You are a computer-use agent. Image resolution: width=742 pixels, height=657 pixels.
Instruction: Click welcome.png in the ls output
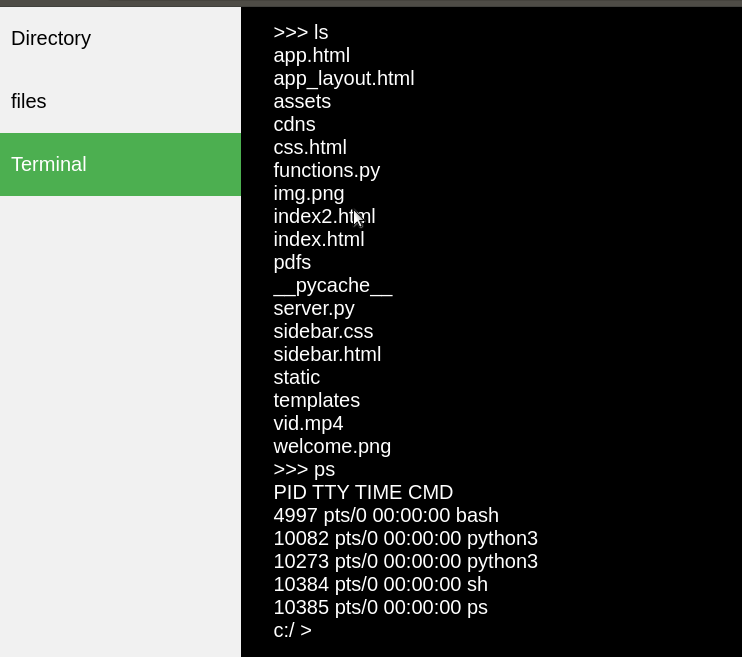(332, 447)
